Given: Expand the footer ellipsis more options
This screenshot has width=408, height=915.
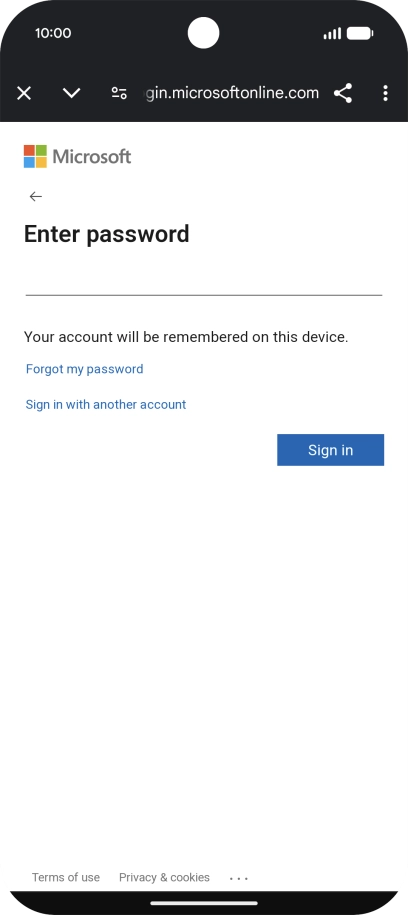Looking at the screenshot, I should [x=239, y=878].
